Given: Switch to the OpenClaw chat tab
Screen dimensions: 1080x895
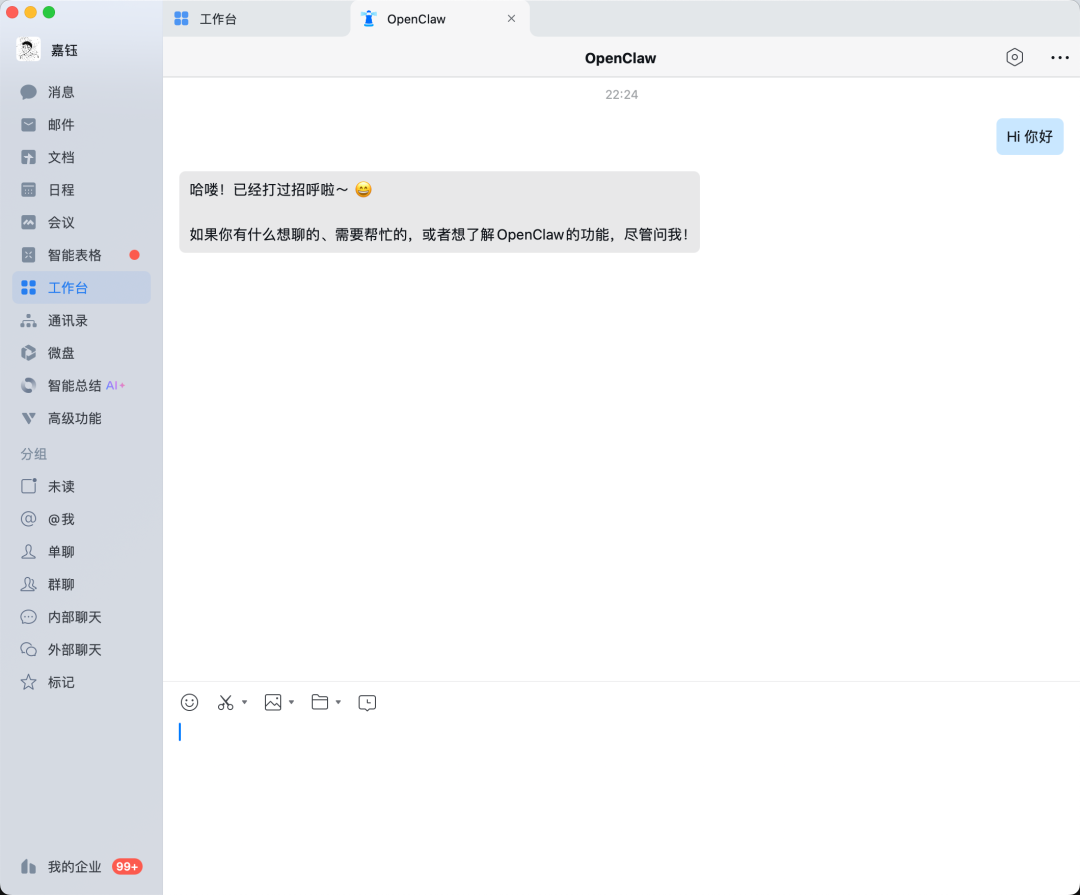Looking at the screenshot, I should click(416, 18).
